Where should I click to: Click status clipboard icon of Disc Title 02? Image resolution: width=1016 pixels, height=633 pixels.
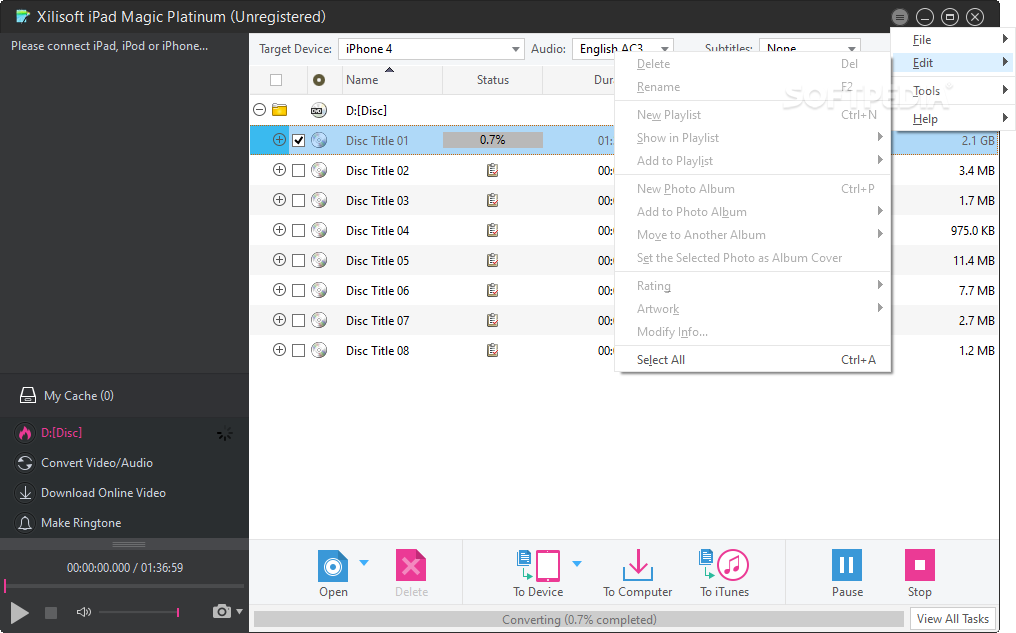click(492, 170)
